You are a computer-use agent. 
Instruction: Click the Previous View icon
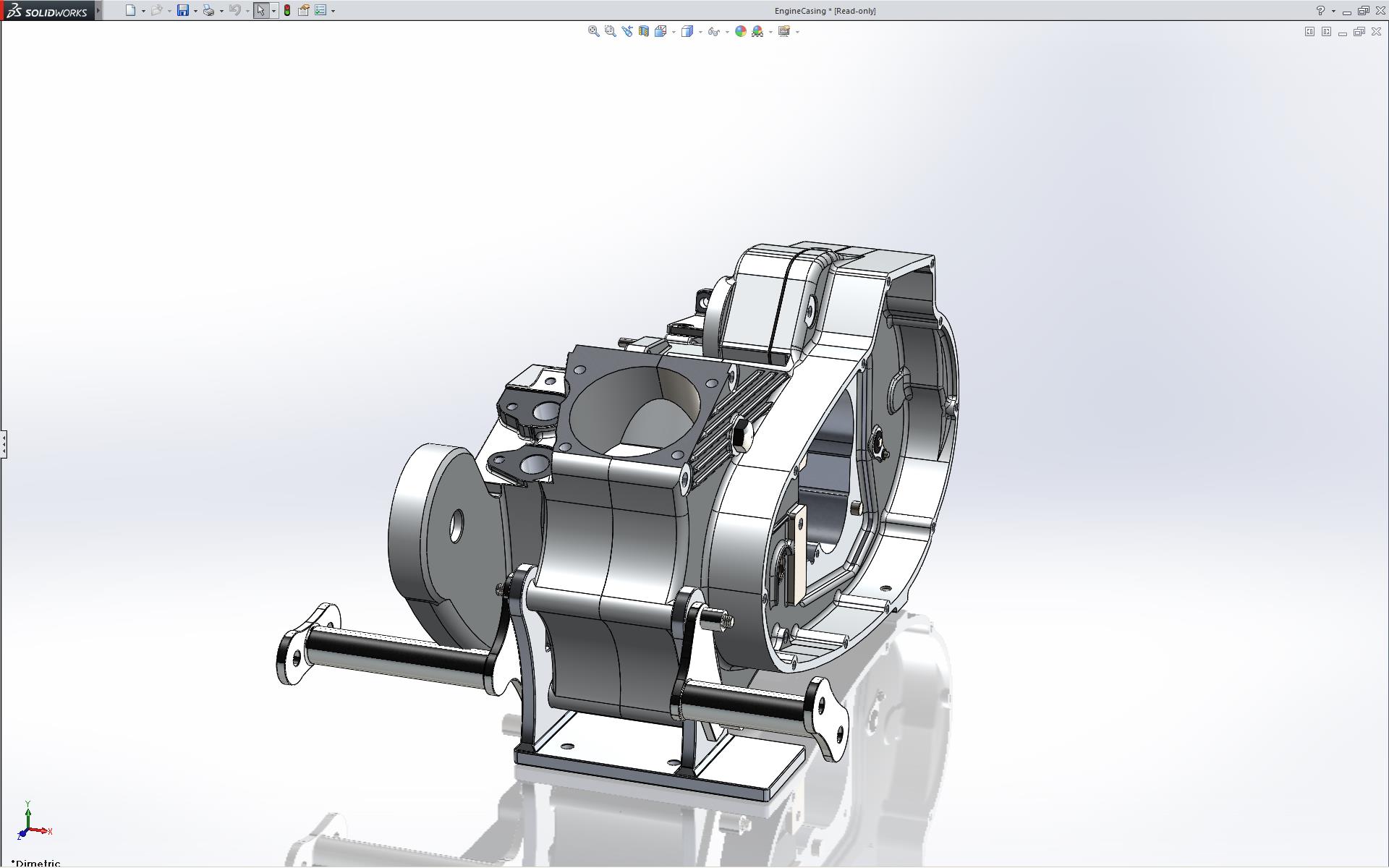pyautogui.click(x=626, y=31)
